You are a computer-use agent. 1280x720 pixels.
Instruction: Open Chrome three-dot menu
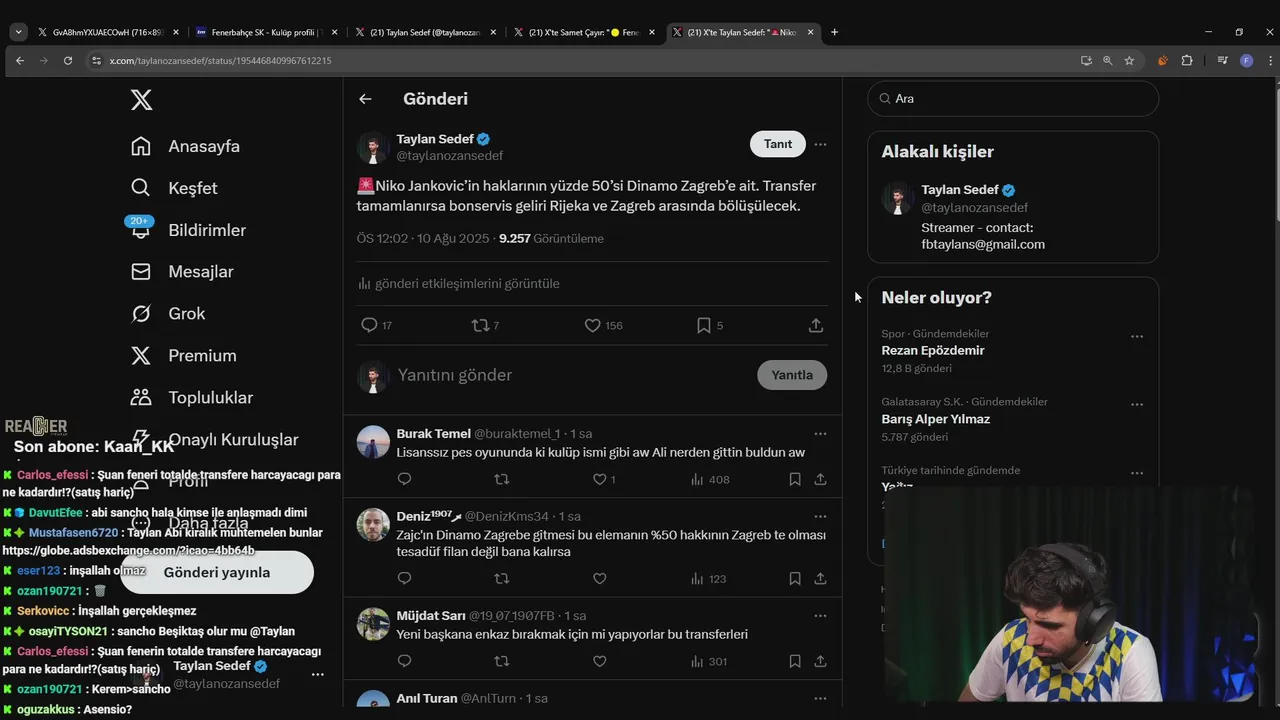[x=1268, y=61]
